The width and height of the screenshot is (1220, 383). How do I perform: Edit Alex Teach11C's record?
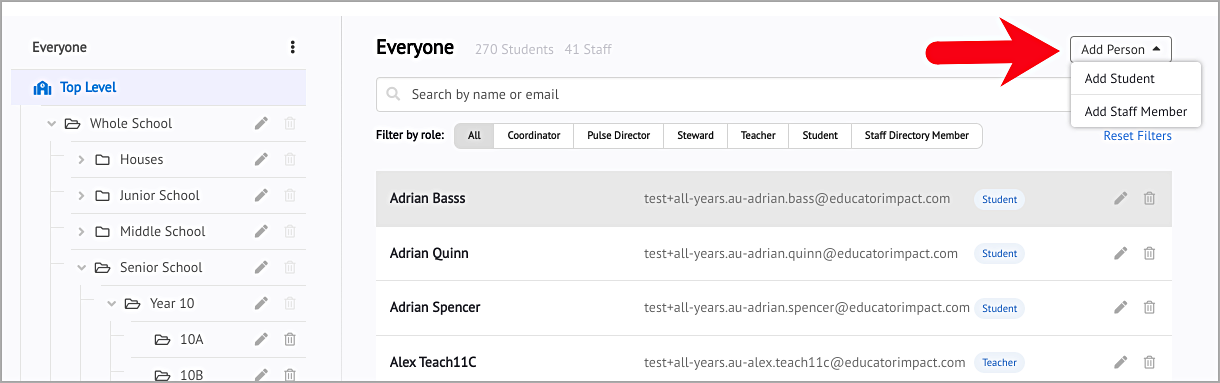click(x=1121, y=362)
